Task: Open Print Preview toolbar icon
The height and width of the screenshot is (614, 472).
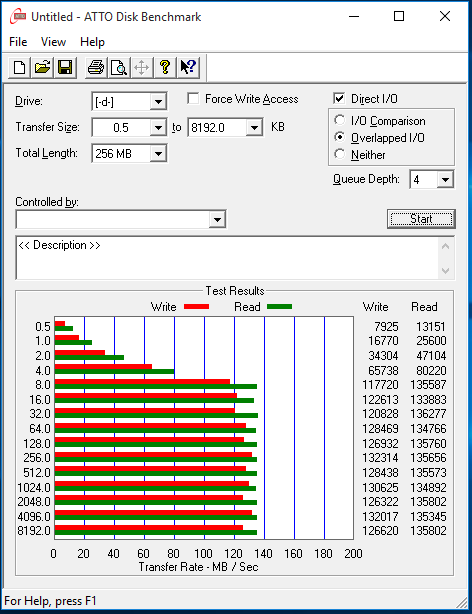Action: pyautogui.click(x=119, y=67)
